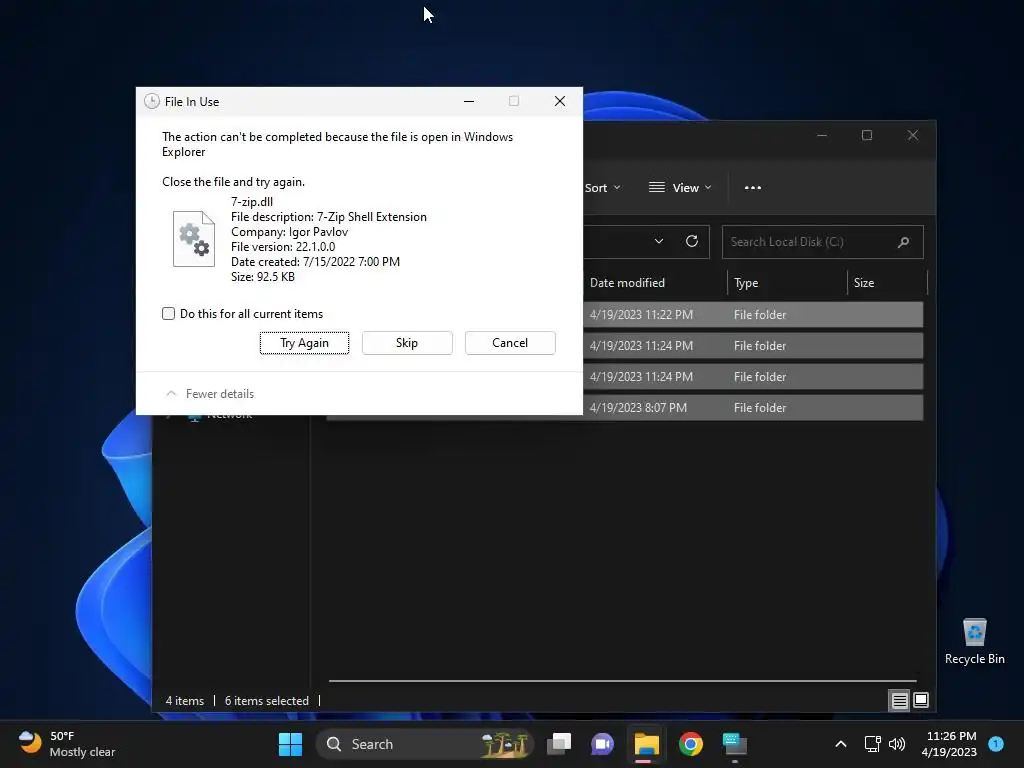This screenshot has height=768, width=1024.
Task: Open the Recycle Bin desktop icon
Action: tap(974, 642)
